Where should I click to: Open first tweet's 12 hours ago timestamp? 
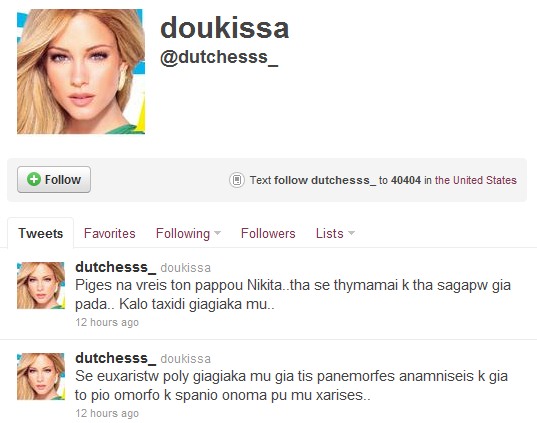click(107, 322)
